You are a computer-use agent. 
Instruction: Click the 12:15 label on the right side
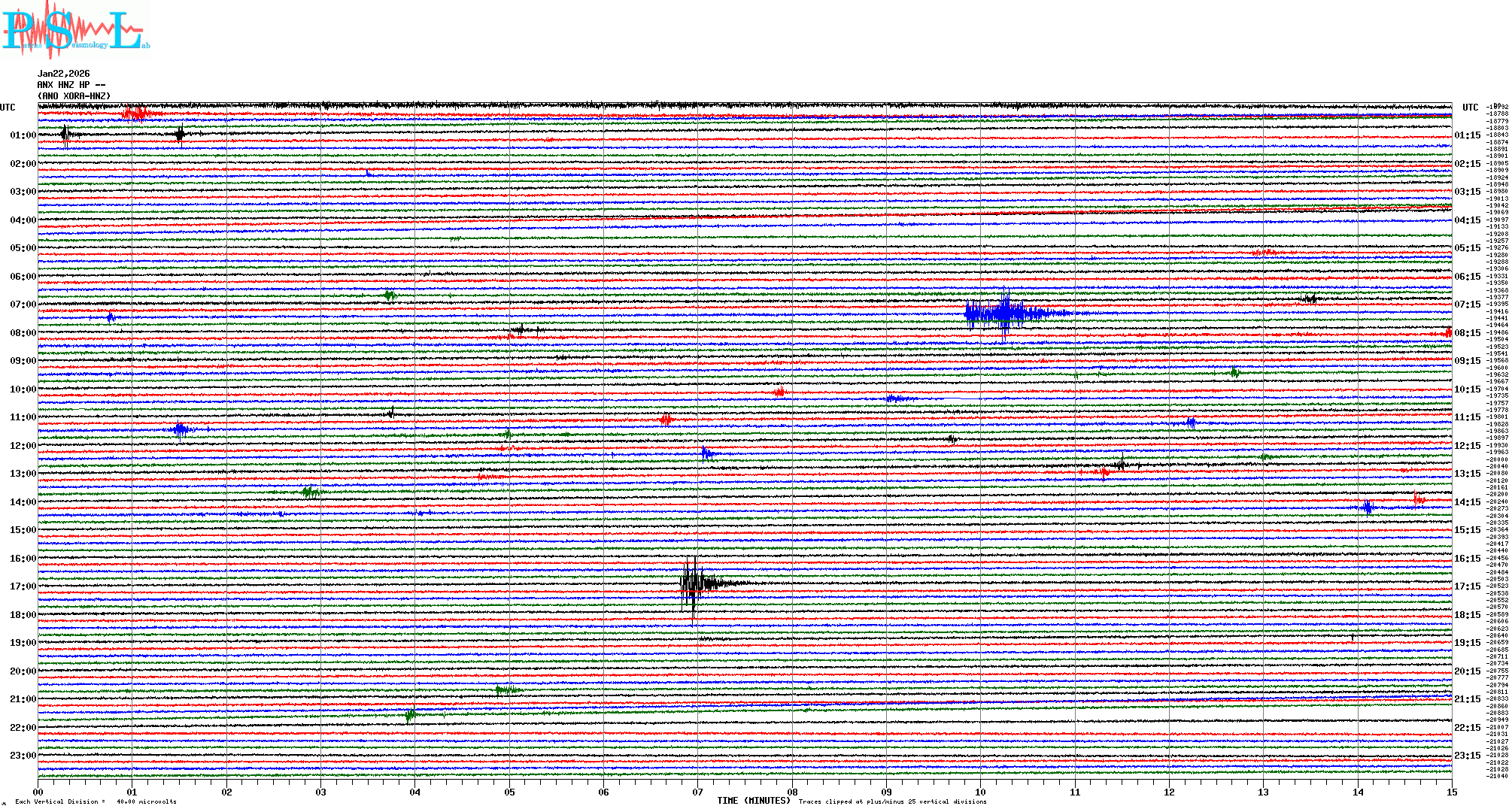pyautogui.click(x=1467, y=446)
